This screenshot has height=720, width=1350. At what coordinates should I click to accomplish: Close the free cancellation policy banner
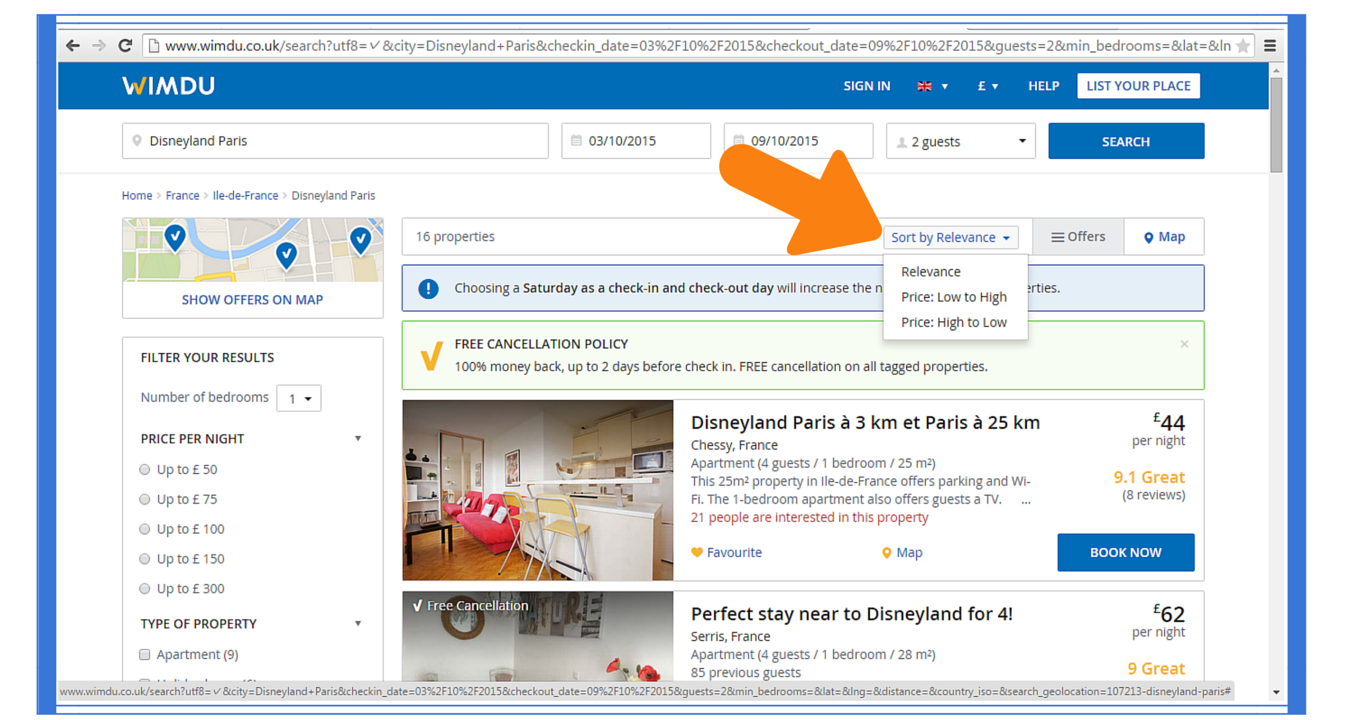coord(1184,344)
